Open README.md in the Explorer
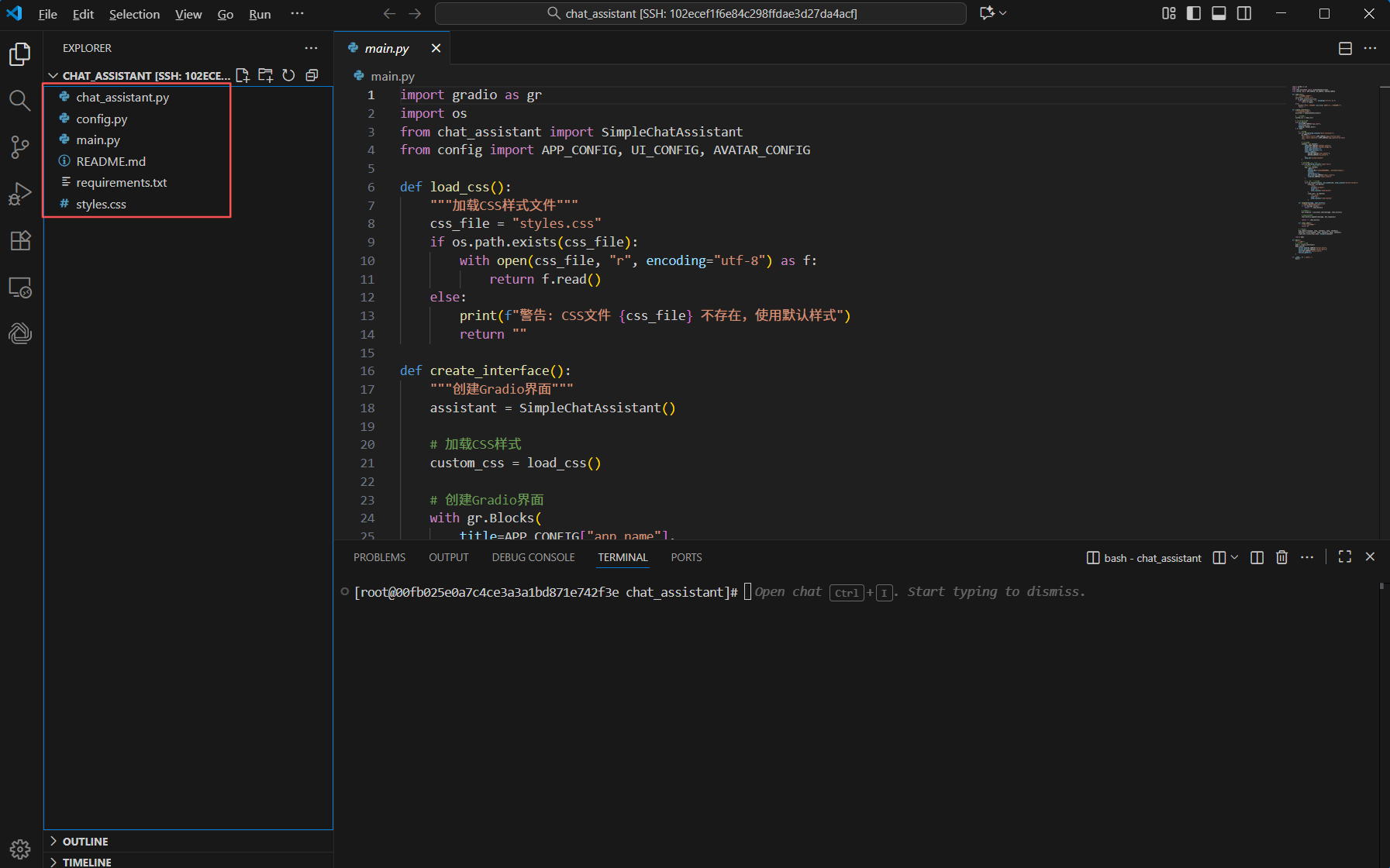Screen dimensions: 1390x868 111,161
